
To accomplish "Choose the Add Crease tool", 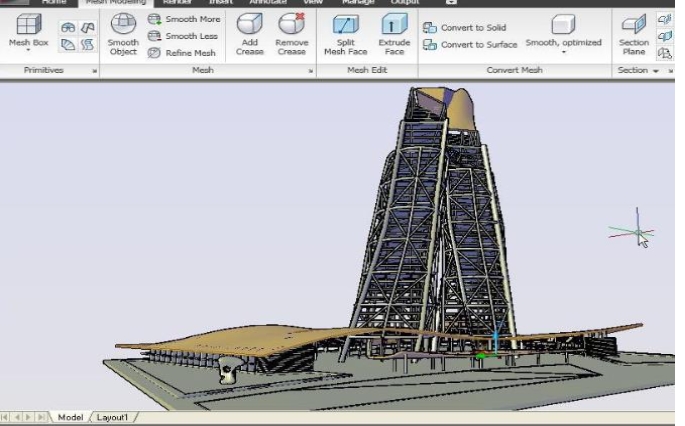I will [x=250, y=34].
